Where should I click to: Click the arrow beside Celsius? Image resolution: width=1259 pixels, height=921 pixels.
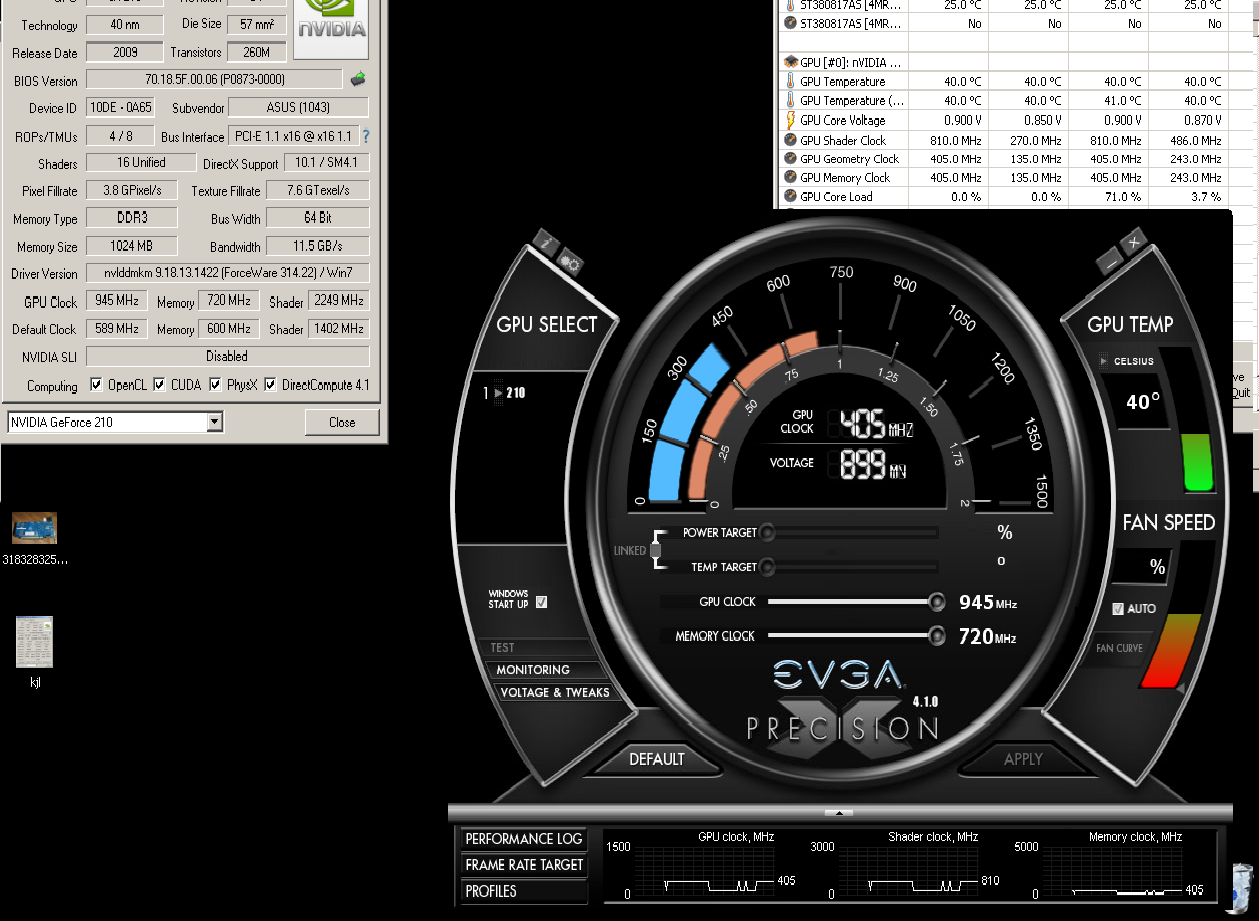[1104, 361]
